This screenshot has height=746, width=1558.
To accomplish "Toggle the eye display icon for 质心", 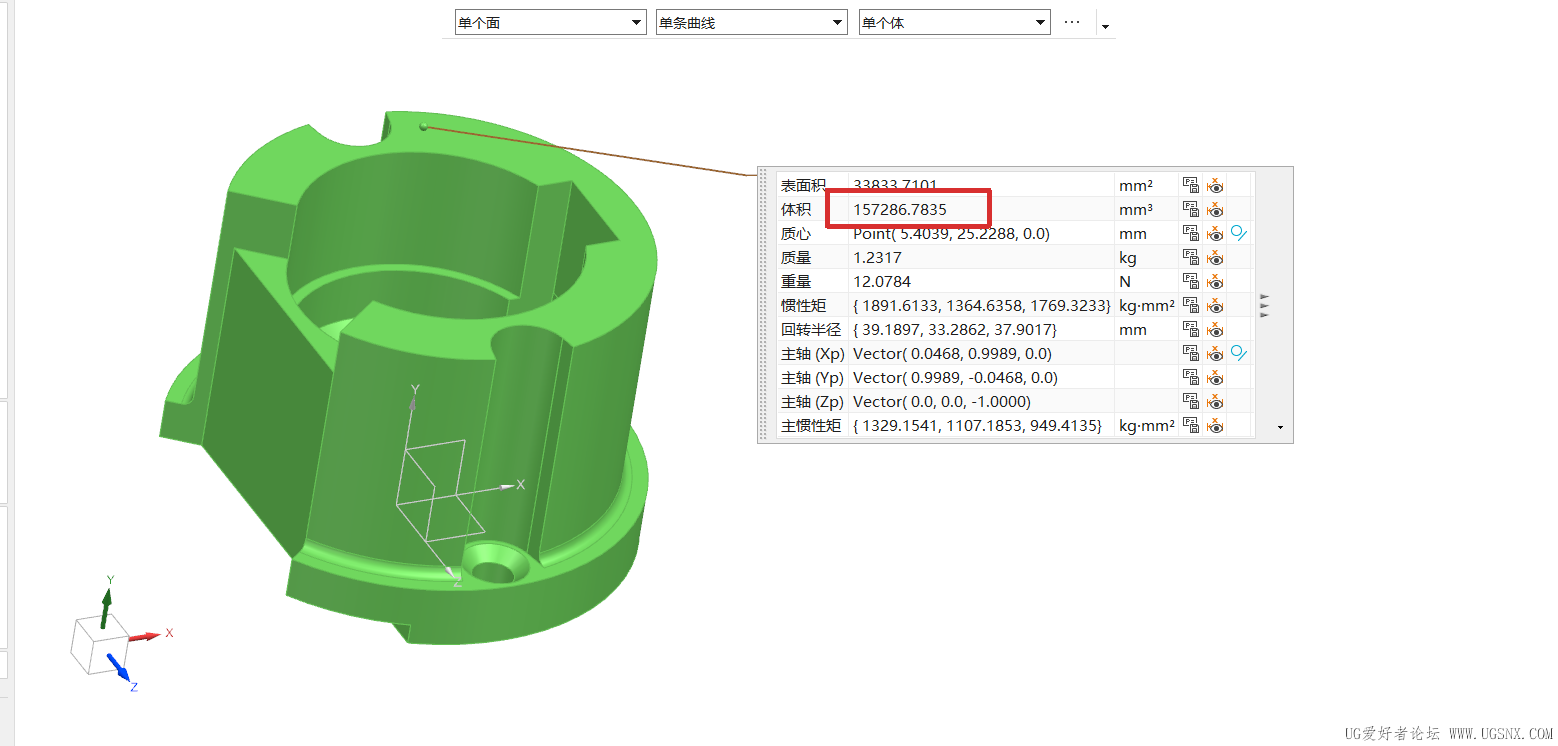I will click(1215, 233).
